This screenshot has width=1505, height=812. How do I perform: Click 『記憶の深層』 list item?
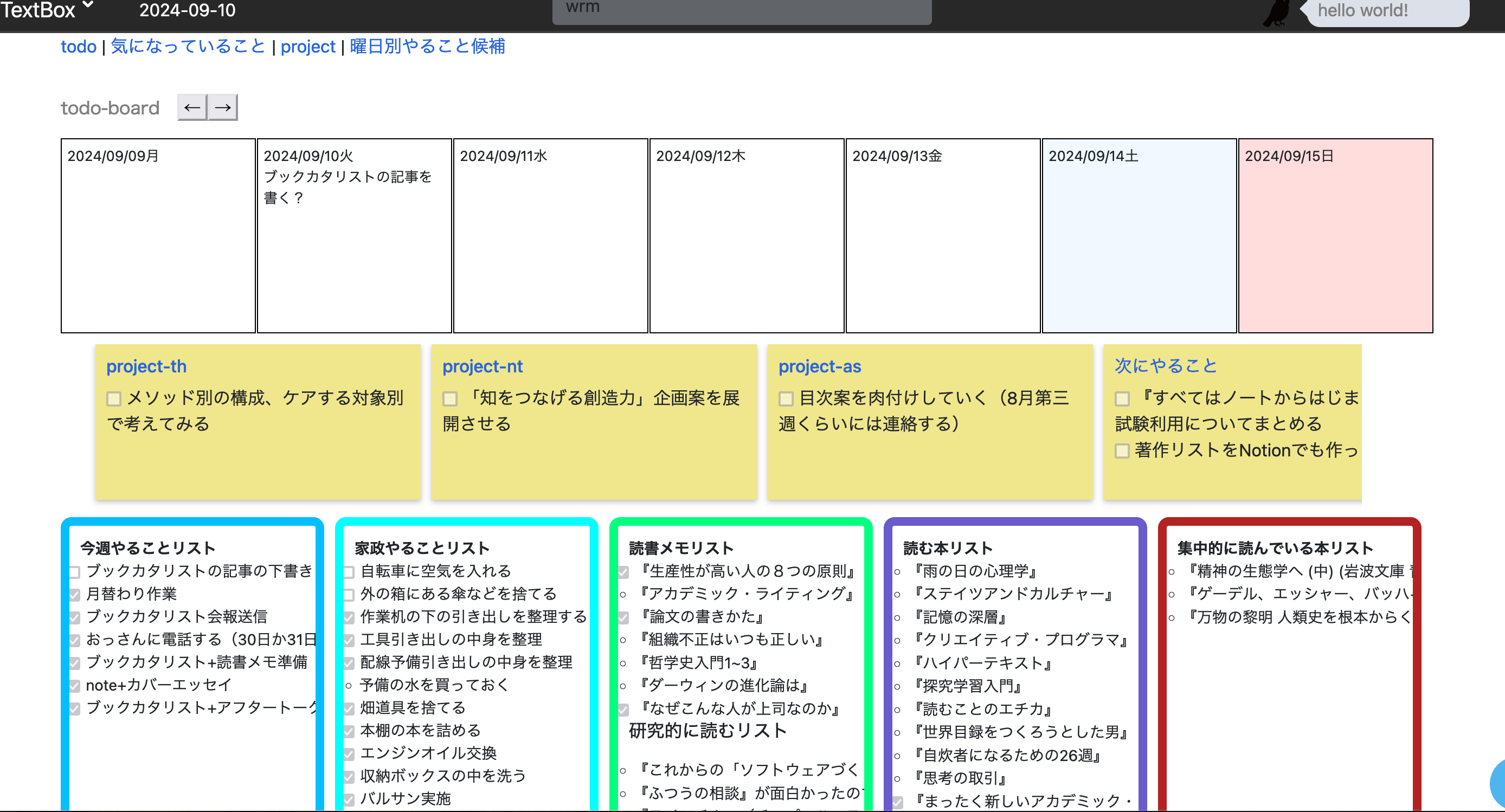click(x=961, y=617)
